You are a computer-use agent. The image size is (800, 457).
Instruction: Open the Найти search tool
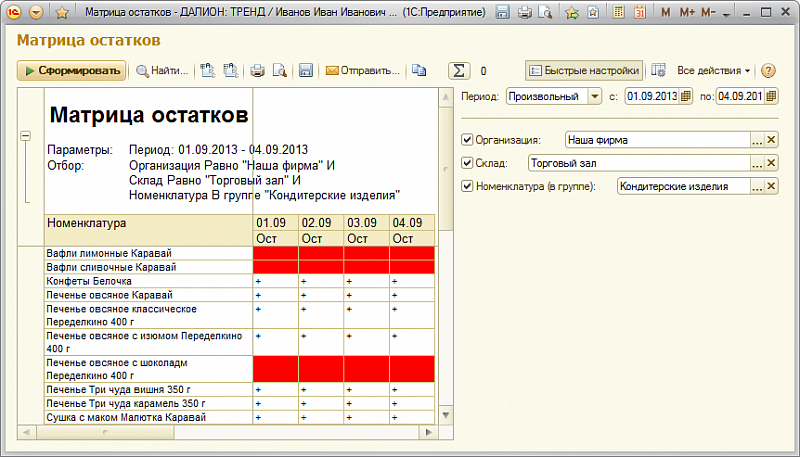click(x=162, y=71)
